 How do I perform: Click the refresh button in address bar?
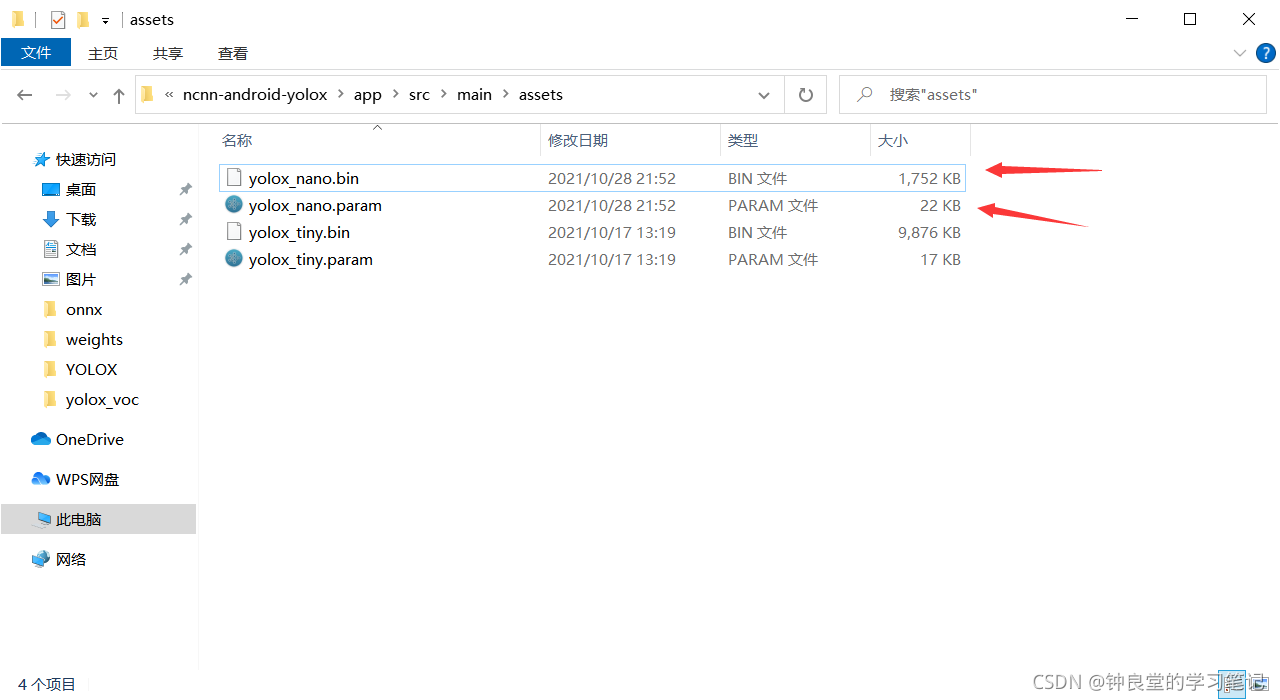click(x=806, y=95)
